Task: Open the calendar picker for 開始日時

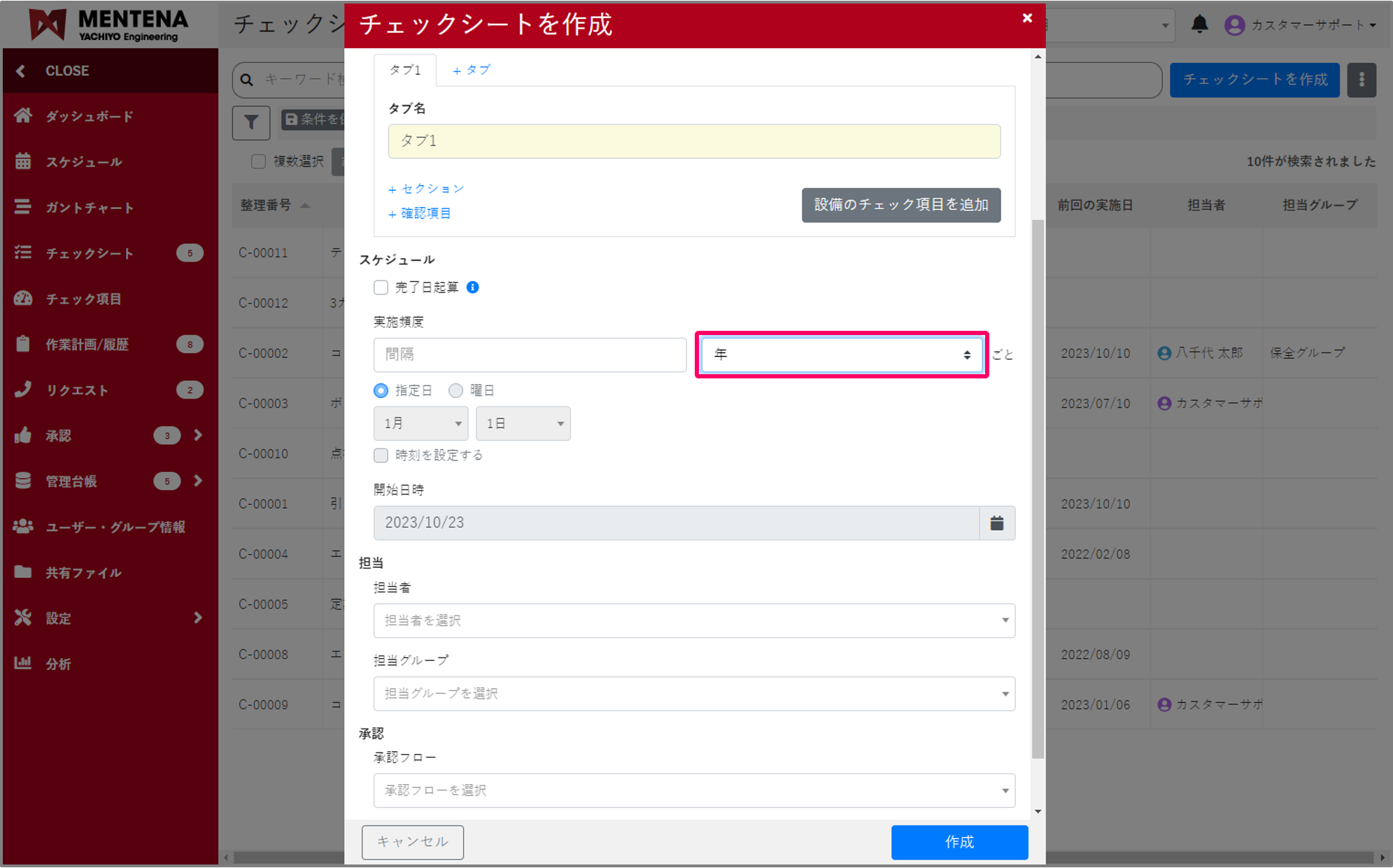Action: tap(996, 523)
